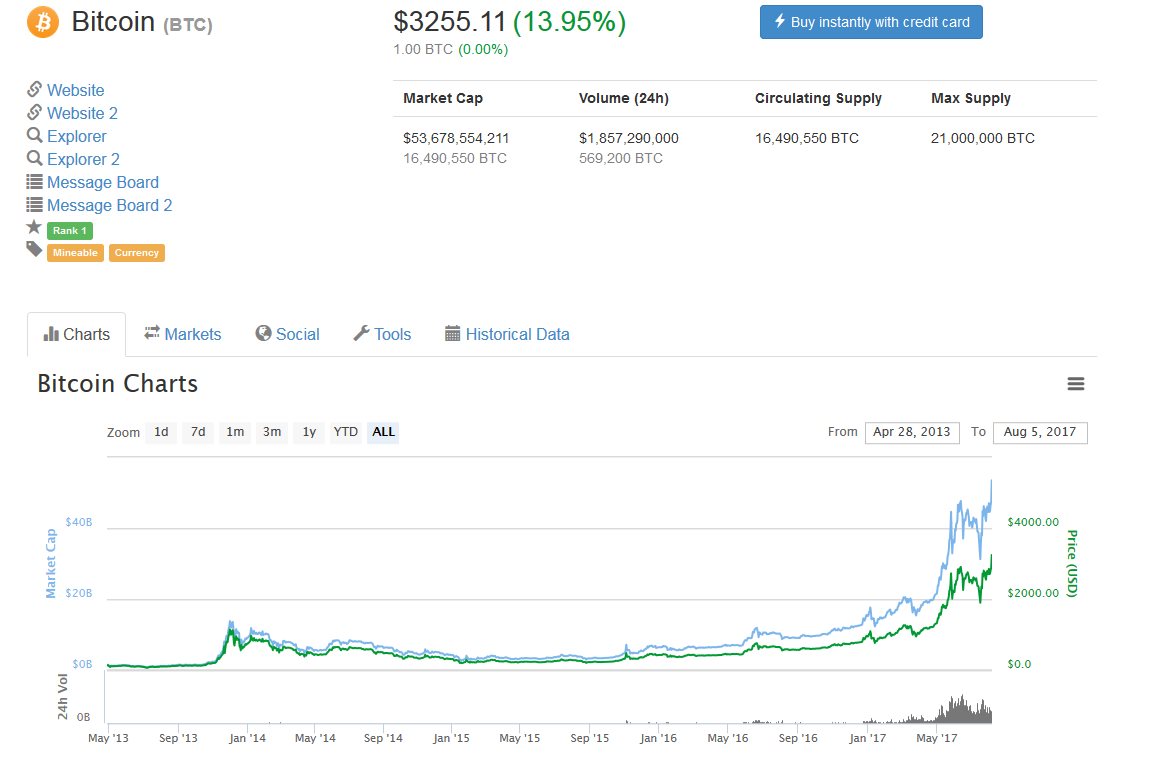Image resolution: width=1151 pixels, height=766 pixels.
Task: Switch to the Historical Data tab
Action: (x=507, y=335)
